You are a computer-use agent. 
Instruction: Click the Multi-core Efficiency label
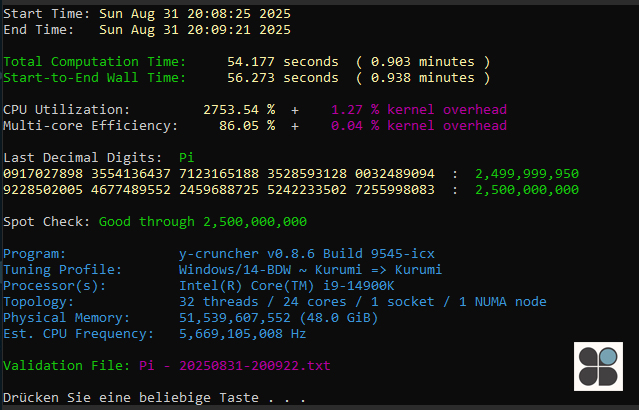click(90, 126)
